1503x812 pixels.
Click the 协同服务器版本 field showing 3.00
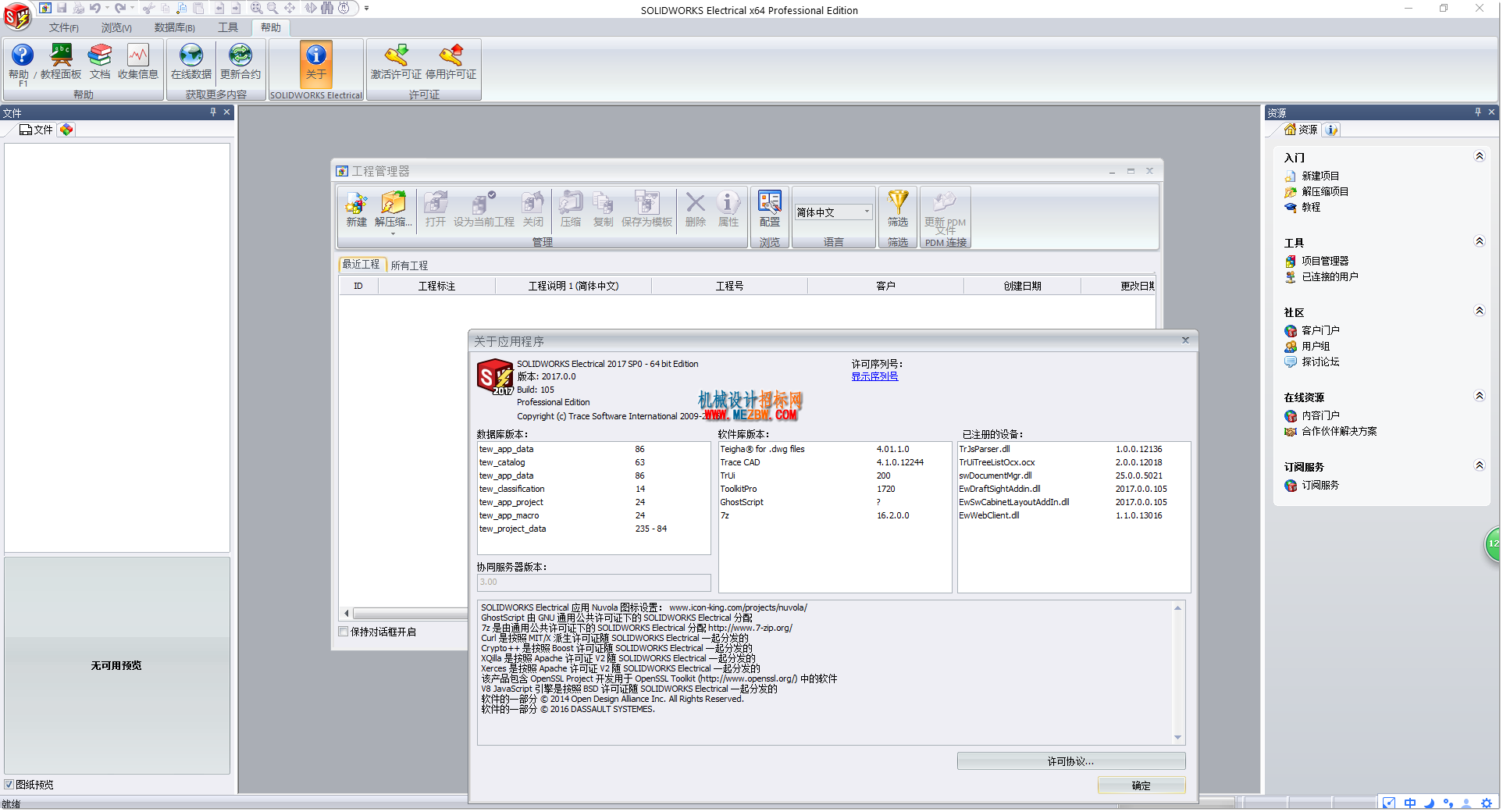[594, 582]
